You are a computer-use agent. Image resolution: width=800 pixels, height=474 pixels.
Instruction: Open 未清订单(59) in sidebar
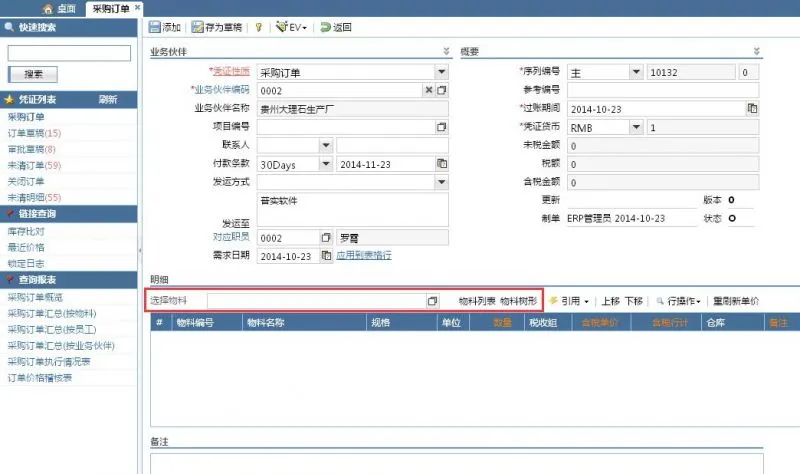[34, 165]
